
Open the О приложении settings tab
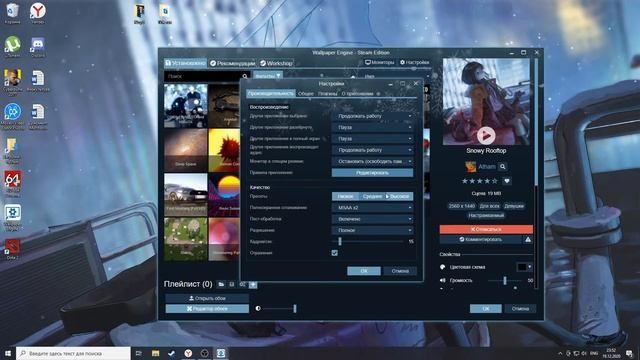click(x=357, y=93)
